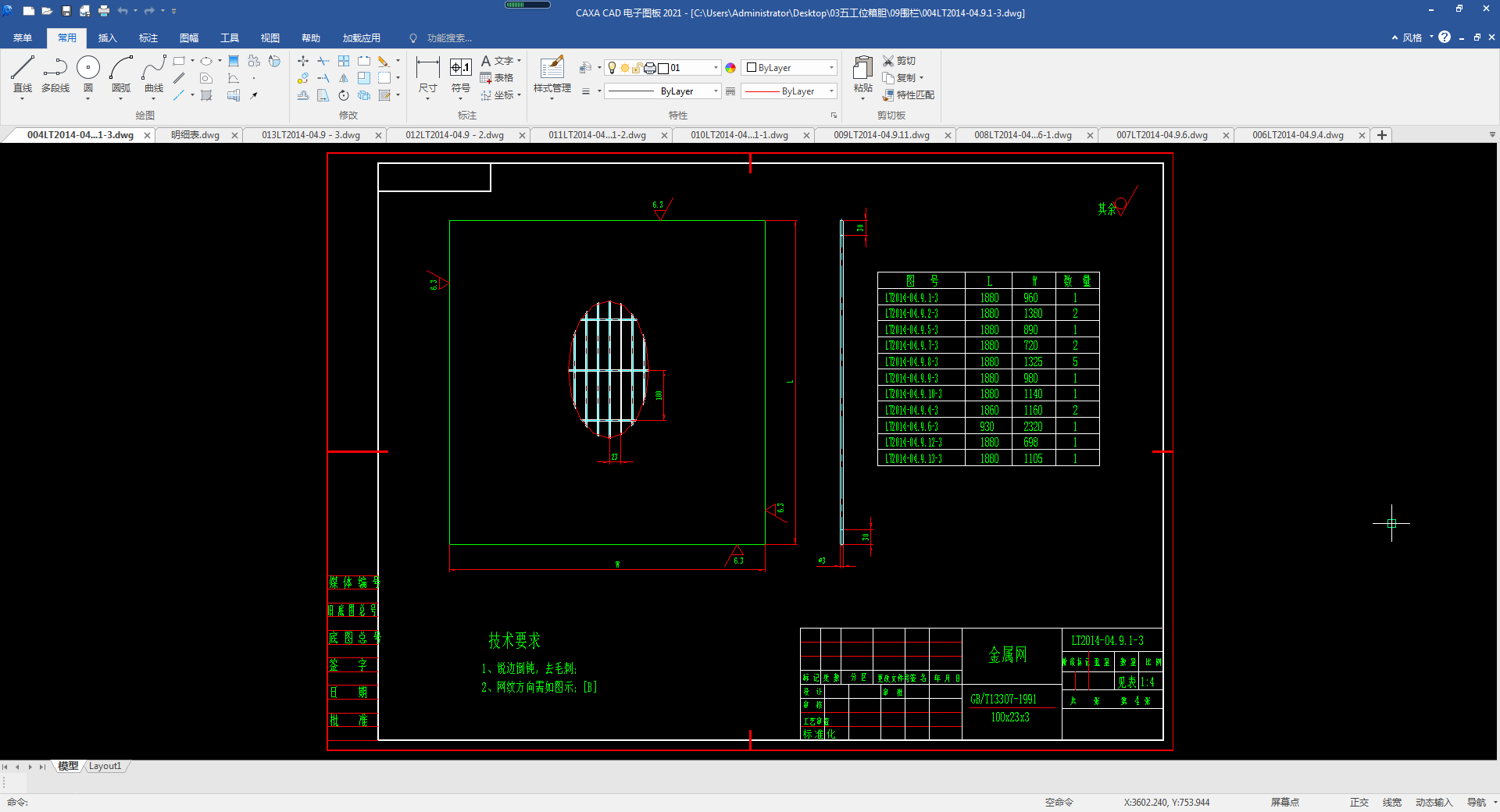Click the 特性匹配 match properties button
The width and height of the screenshot is (1500, 812).
pyautogui.click(x=909, y=94)
